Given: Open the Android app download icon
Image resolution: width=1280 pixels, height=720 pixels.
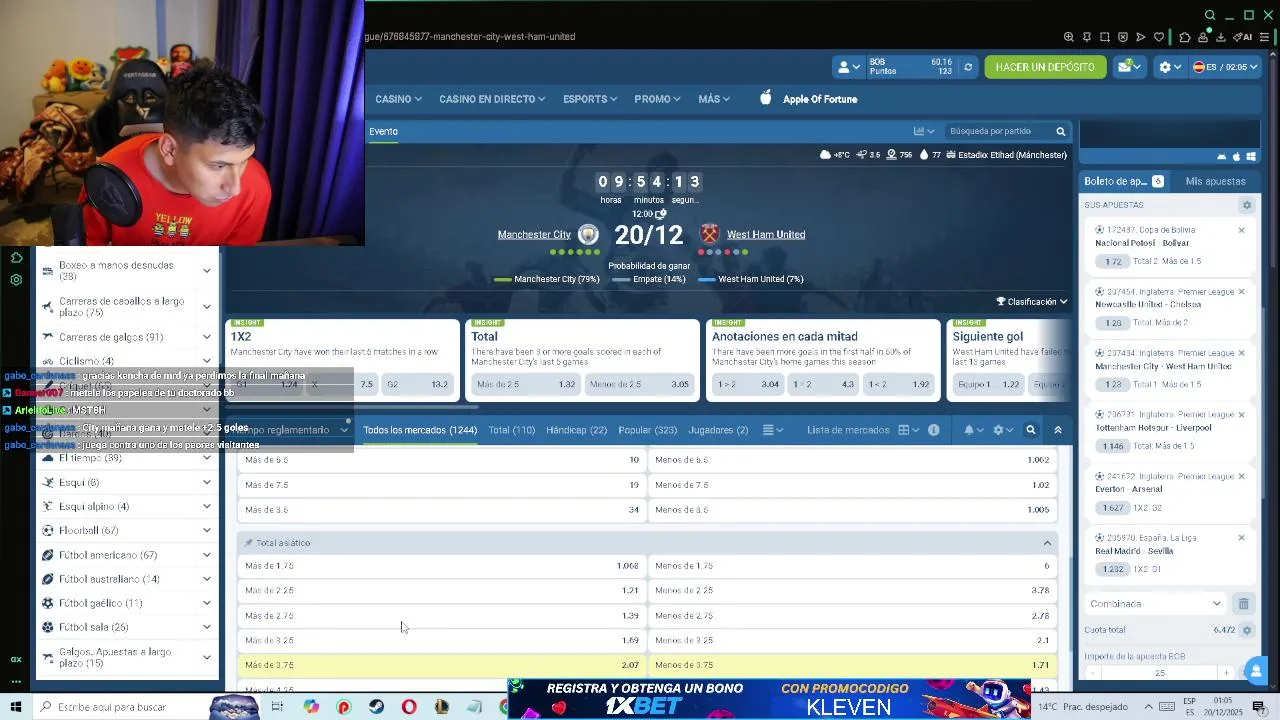Looking at the screenshot, I should [x=1221, y=157].
